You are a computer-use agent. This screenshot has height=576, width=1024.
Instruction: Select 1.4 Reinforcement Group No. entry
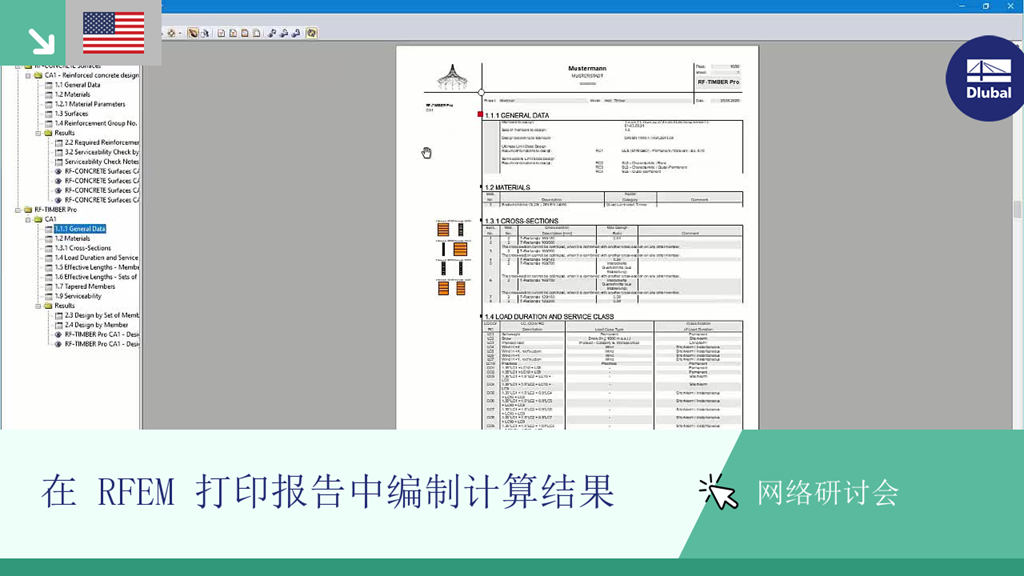[x=96, y=123]
